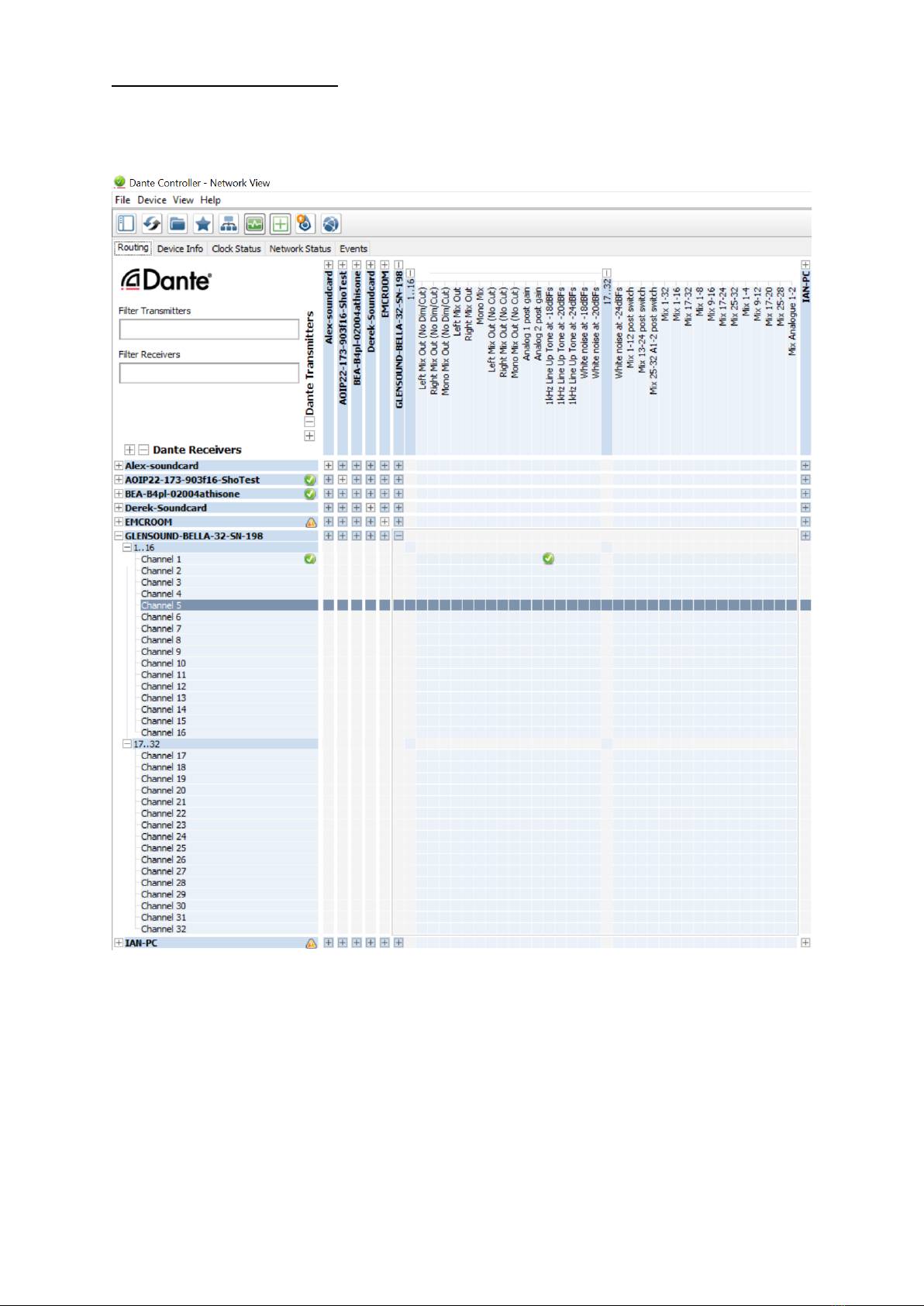Switch to the Device Info tab
Viewport: 924px width, 1306px height.
coord(180,249)
